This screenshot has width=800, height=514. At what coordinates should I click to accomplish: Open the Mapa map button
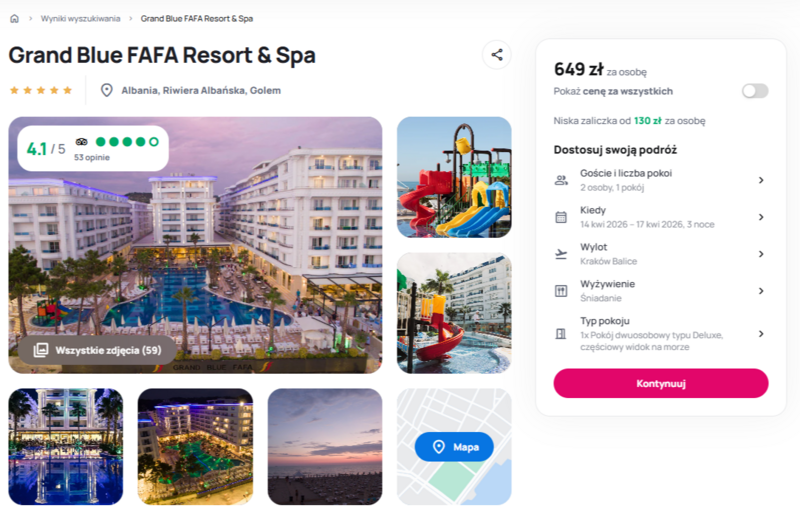tap(454, 447)
